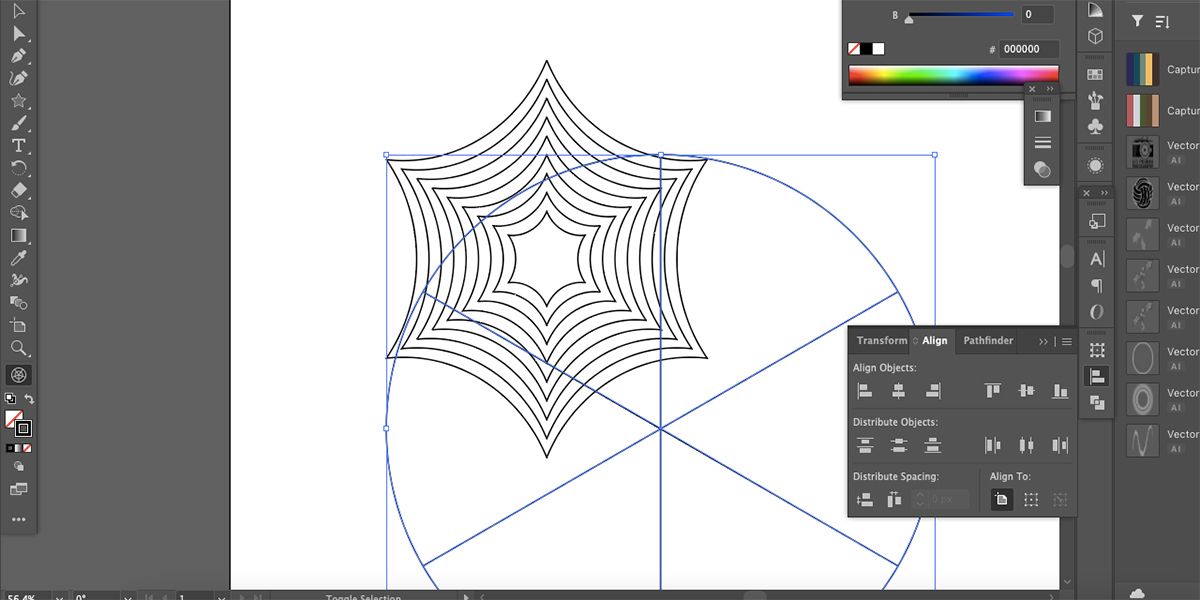Viewport: 1200px width, 600px height.
Task: Enable Align To Artboard option
Action: [1001, 499]
